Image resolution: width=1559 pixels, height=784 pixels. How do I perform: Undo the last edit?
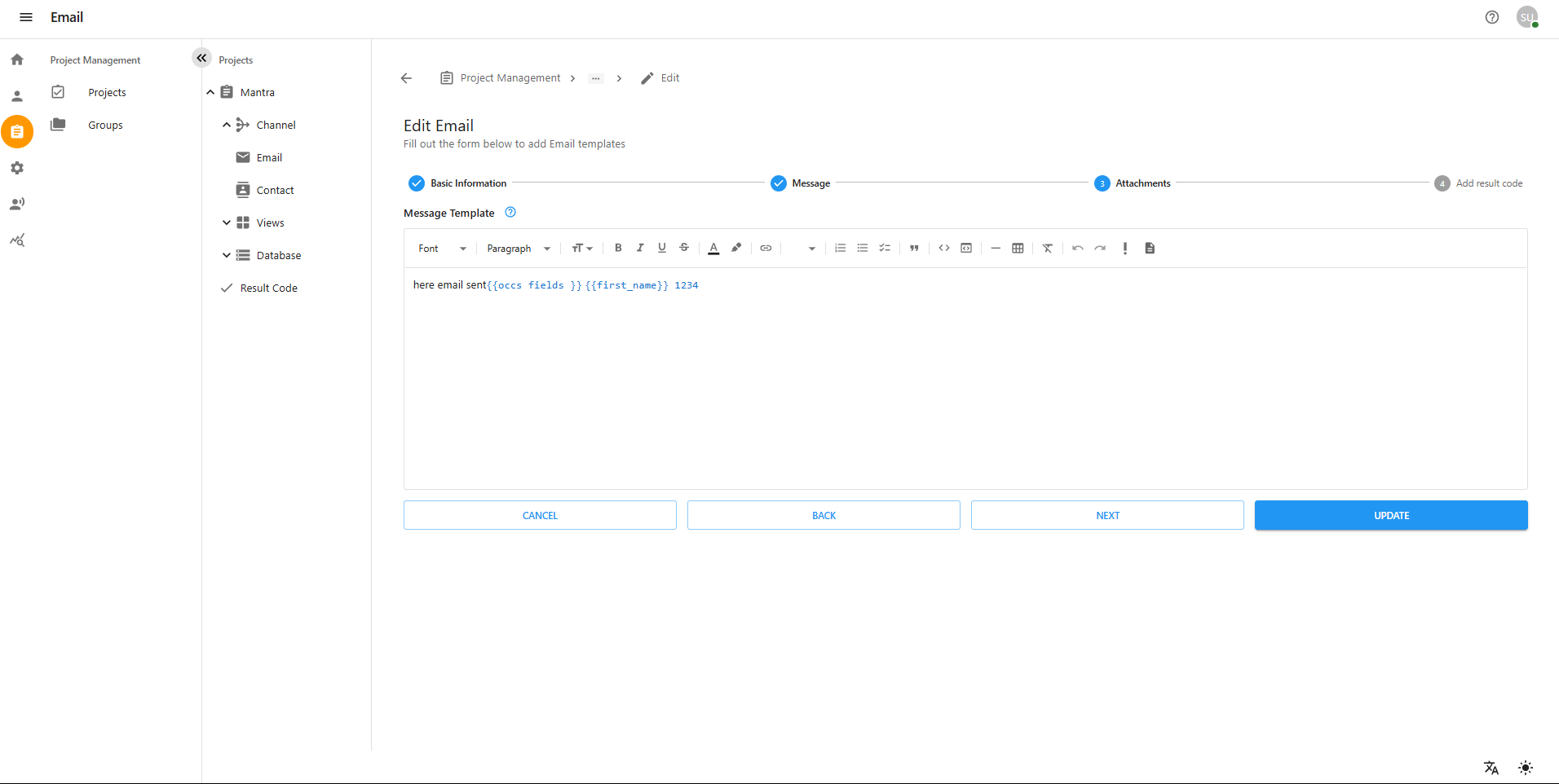point(1078,248)
